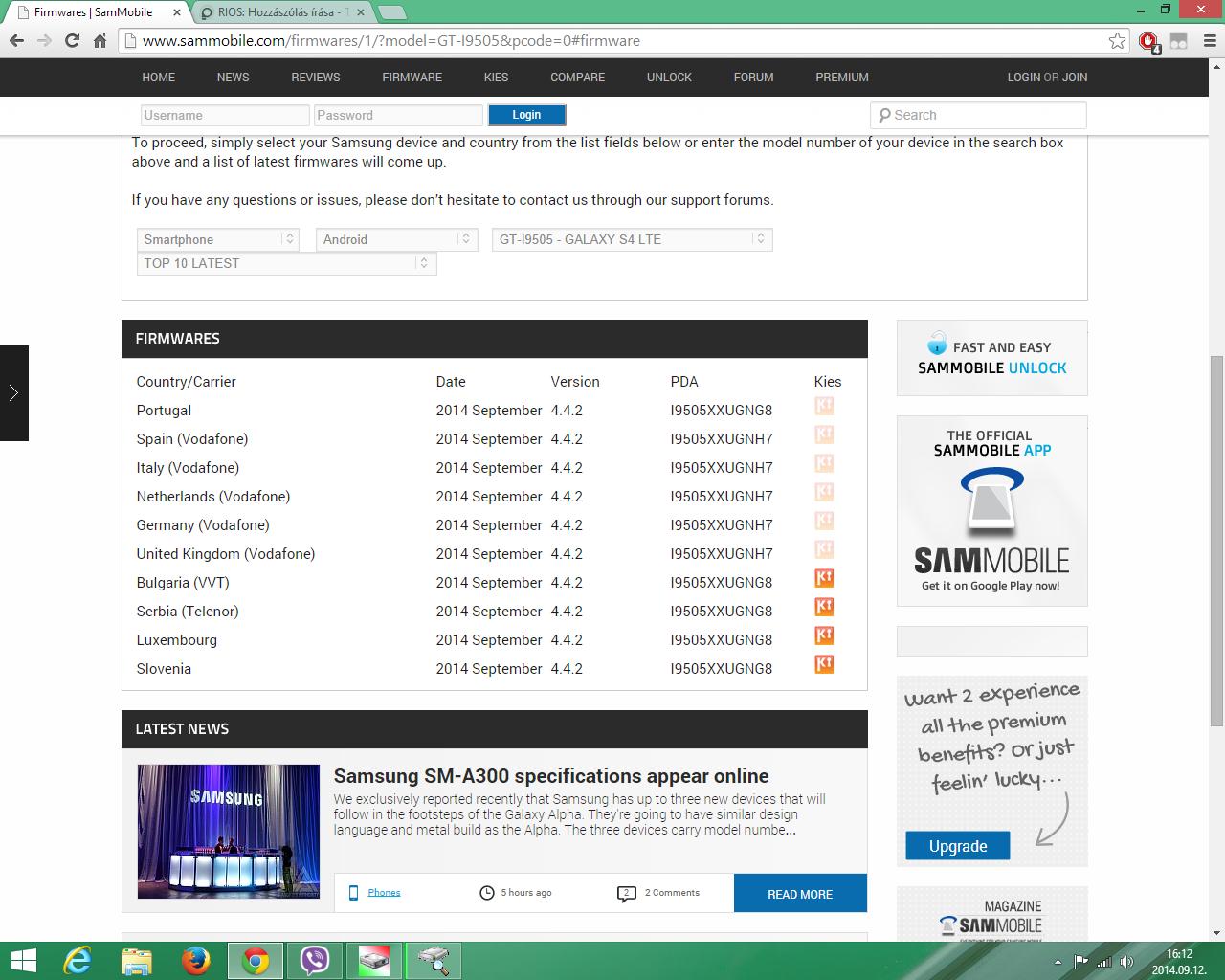
Task: Open HOME menu item
Action: pos(159,78)
